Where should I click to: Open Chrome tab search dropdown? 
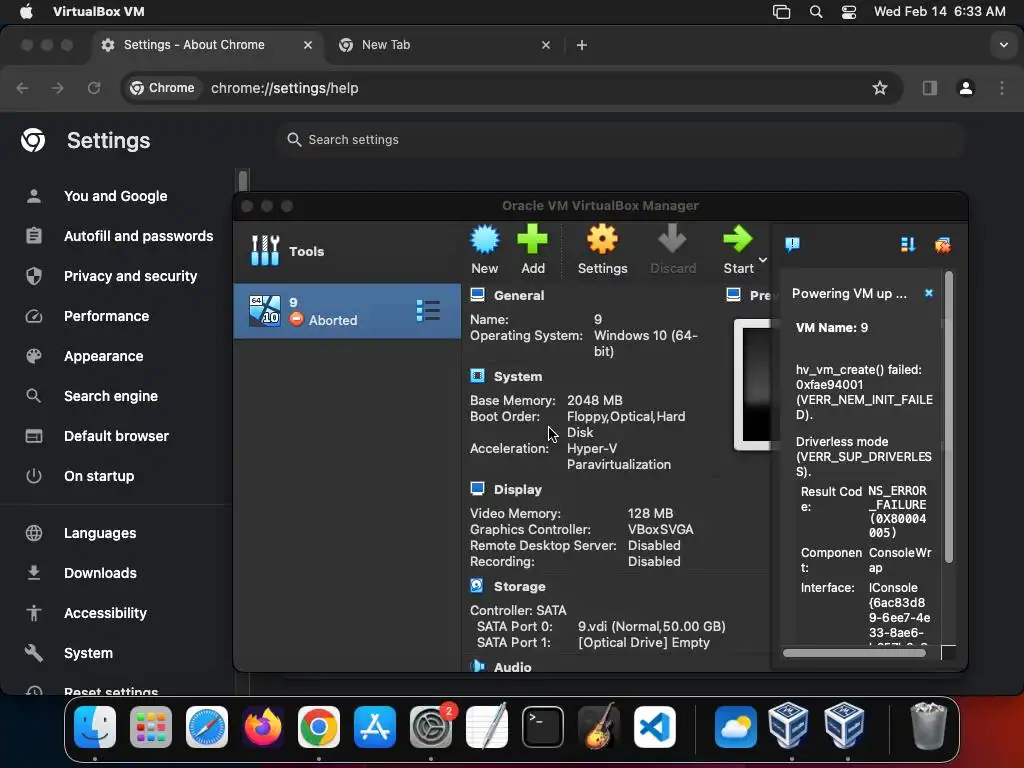[x=1004, y=45]
